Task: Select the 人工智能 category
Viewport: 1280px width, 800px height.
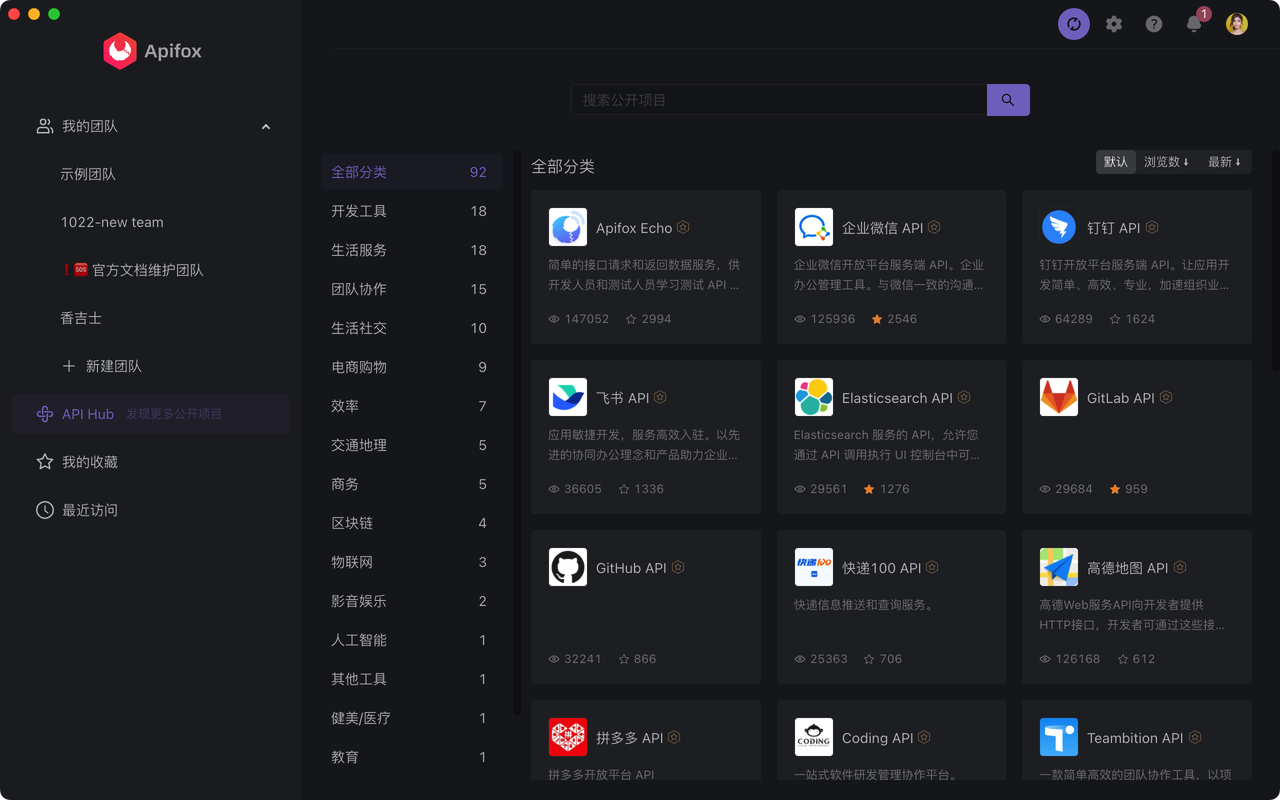Action: click(412, 640)
